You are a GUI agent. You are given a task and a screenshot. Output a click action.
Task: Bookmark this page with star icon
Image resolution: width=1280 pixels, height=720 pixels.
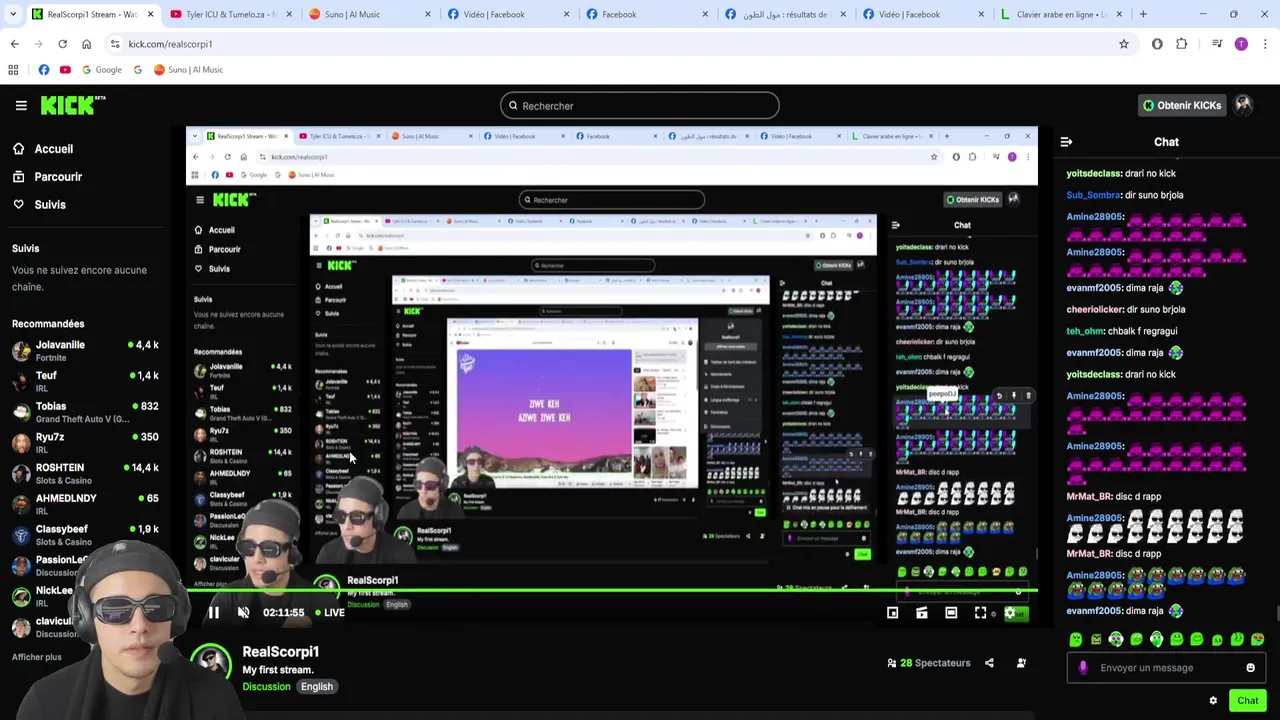pos(1123,44)
